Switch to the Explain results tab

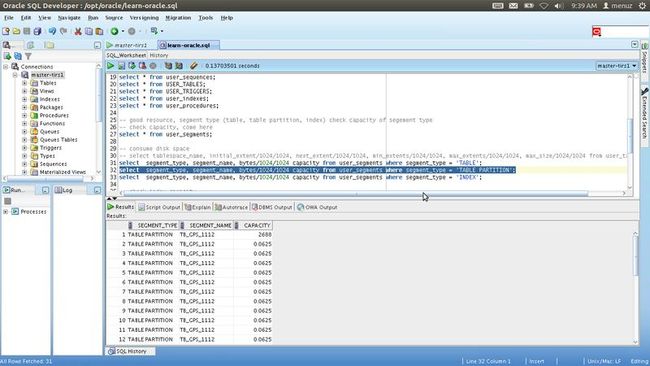click(x=197, y=207)
